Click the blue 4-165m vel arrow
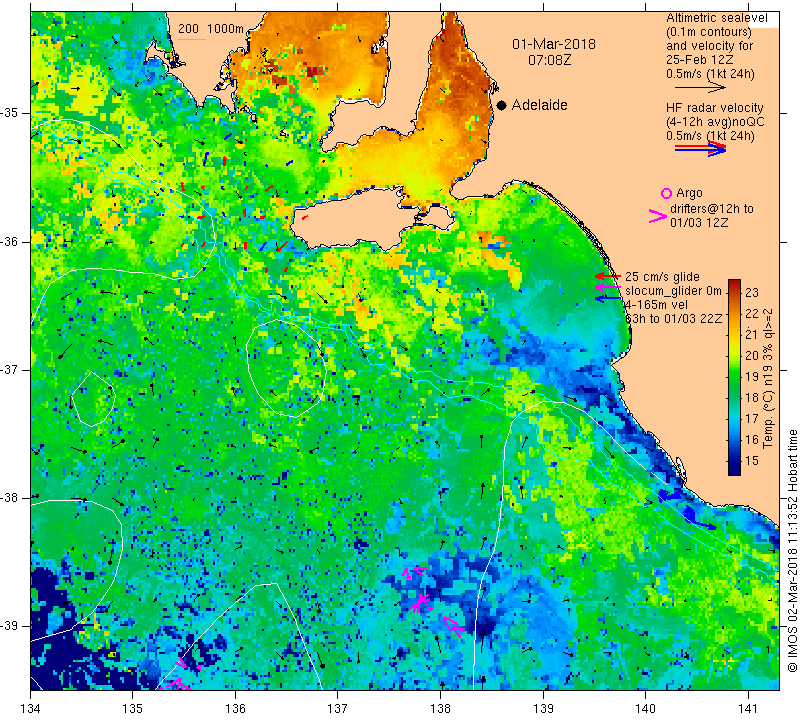This screenshot has height=720, width=800. [x=608, y=298]
